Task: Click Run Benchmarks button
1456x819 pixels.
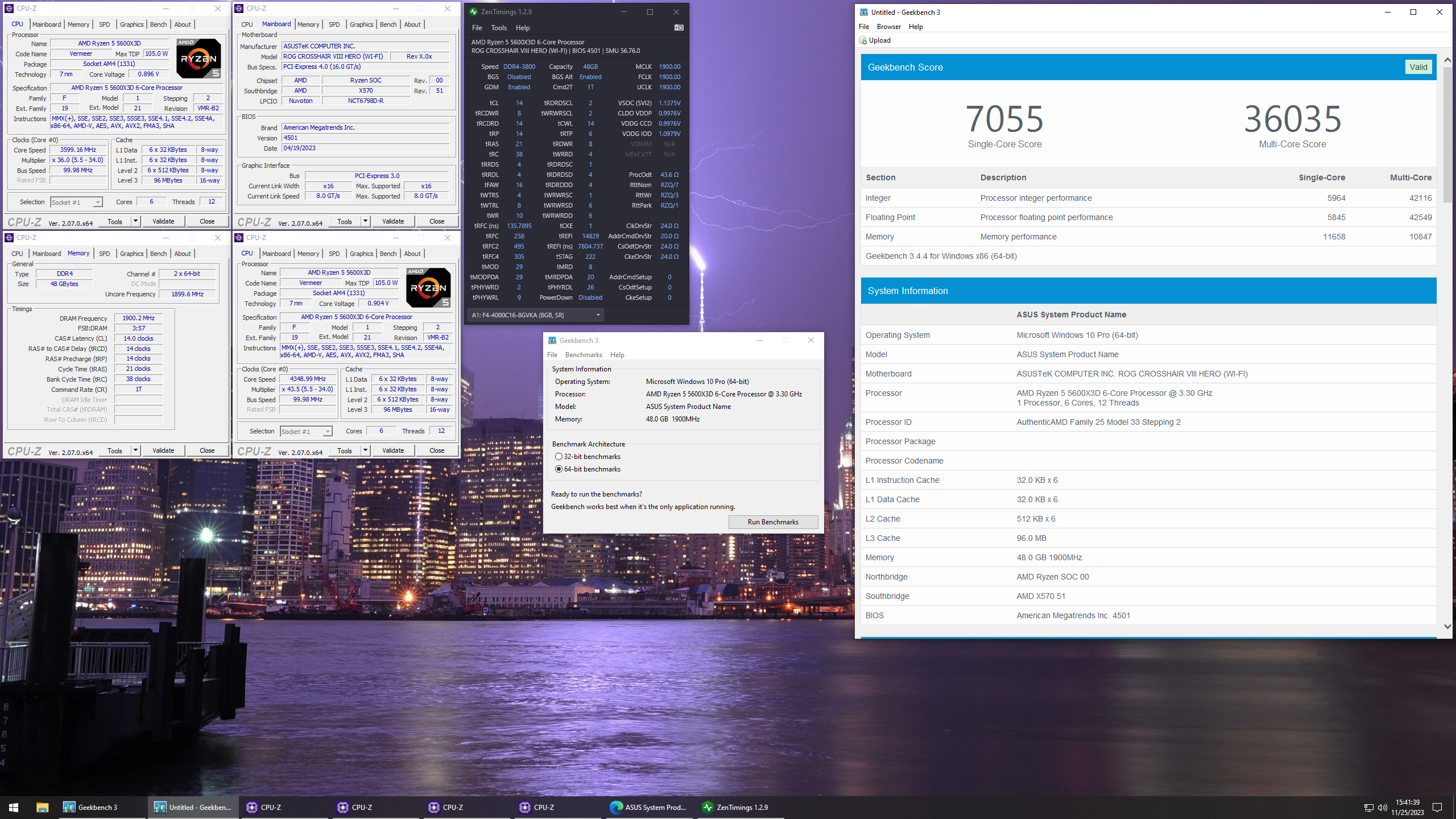Action: (773, 522)
